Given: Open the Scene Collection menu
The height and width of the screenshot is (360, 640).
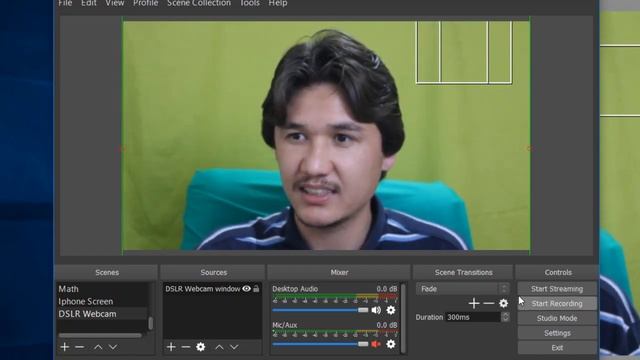Looking at the screenshot, I should pos(199,3).
